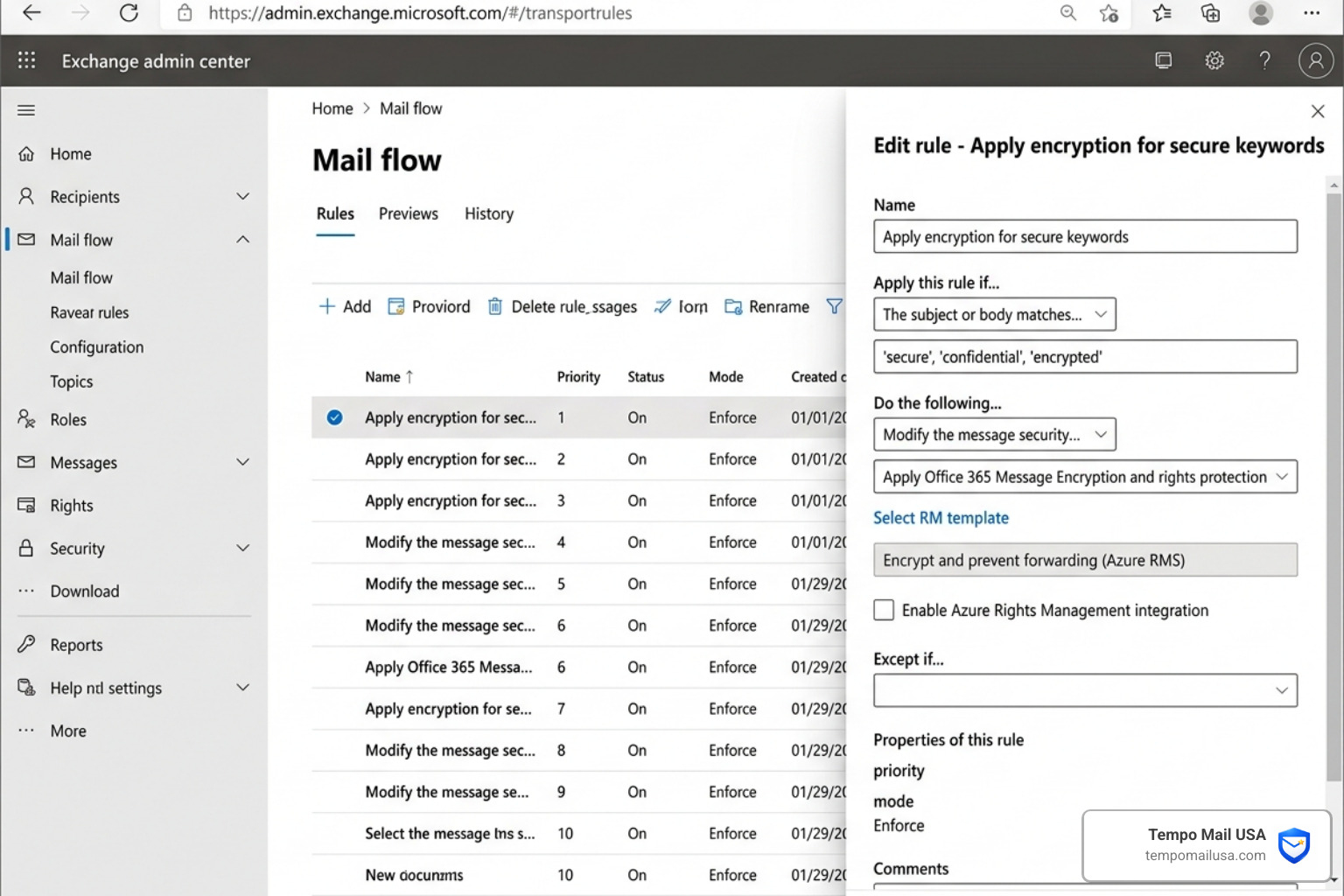Image resolution: width=1344 pixels, height=896 pixels.
Task: Sort by the Priority column header
Action: [x=578, y=377]
